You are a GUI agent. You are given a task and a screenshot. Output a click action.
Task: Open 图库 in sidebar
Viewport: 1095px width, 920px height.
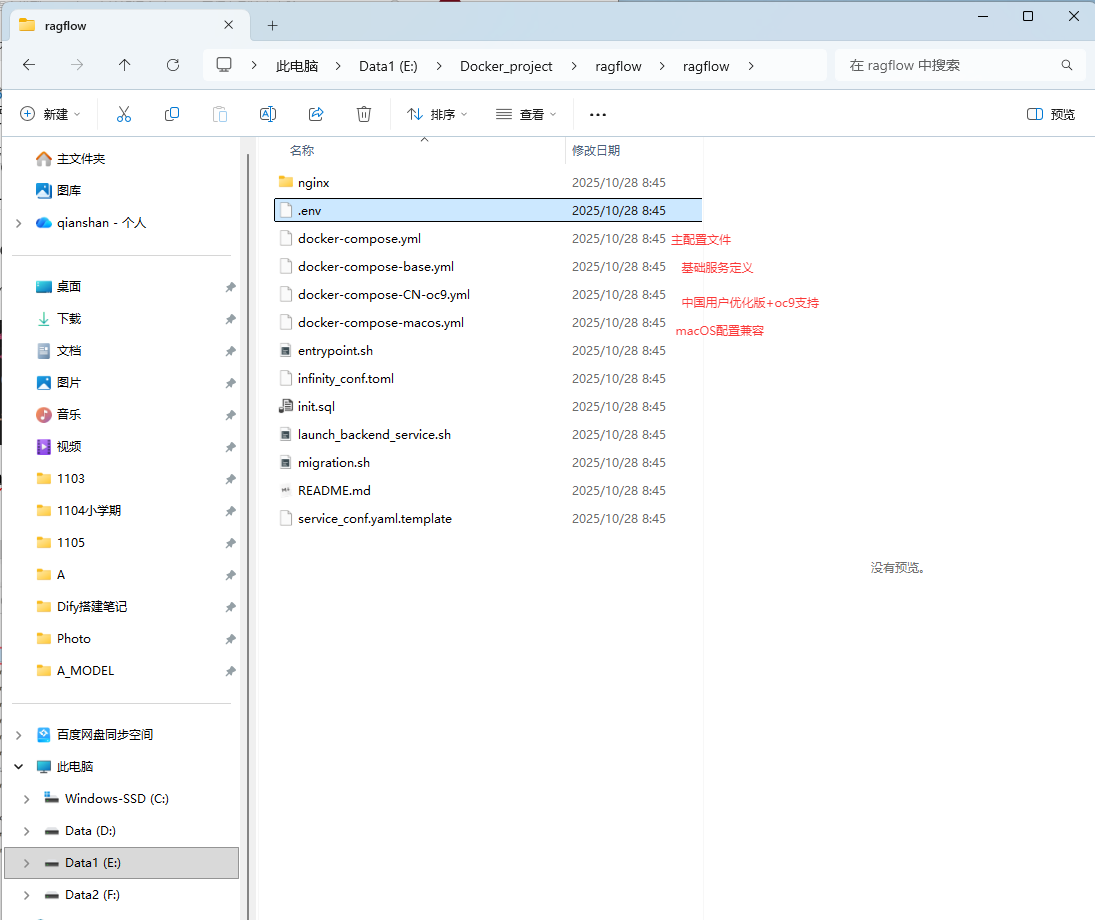[59, 191]
